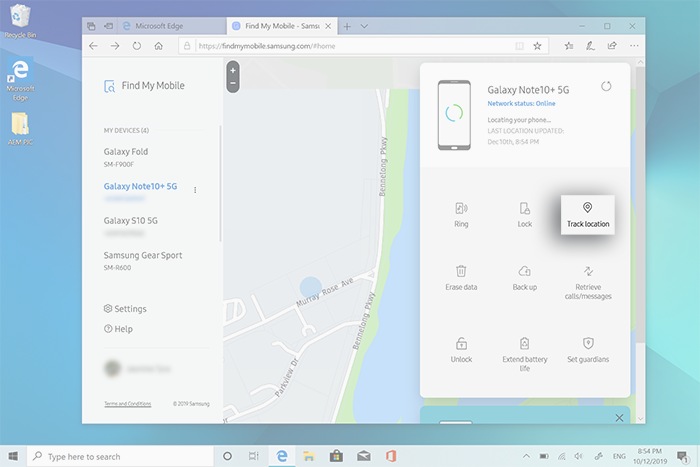Open Find My Mobile Settings
This screenshot has width=700, height=467.
tap(125, 309)
